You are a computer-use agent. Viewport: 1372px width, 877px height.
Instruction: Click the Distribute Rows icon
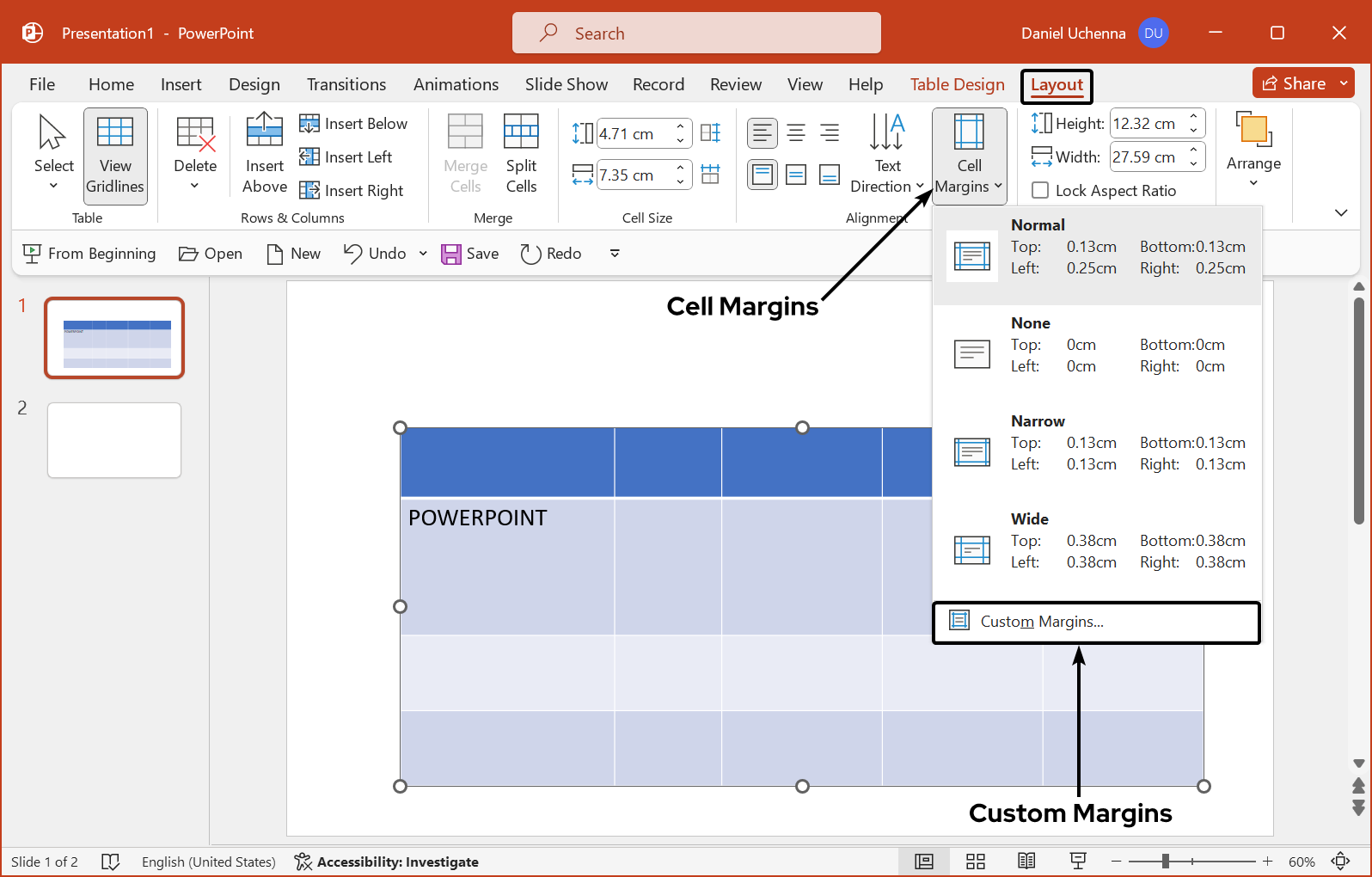pos(710,133)
